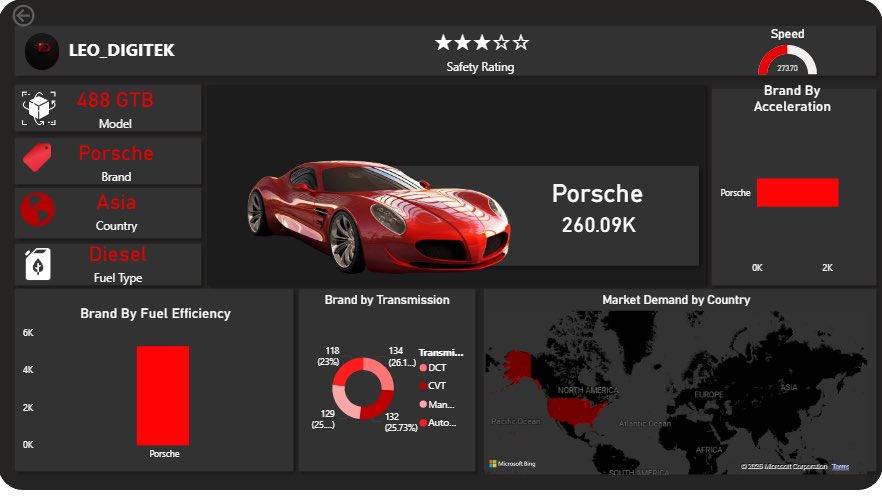Click the LEO_DIGITEK title text
Image resolution: width=882 pixels, height=496 pixels.
pyautogui.click(x=122, y=51)
